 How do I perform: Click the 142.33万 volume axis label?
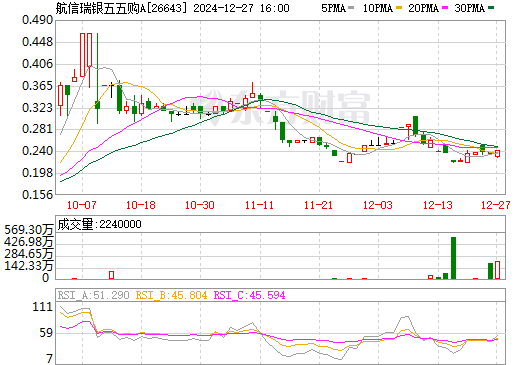29,266
